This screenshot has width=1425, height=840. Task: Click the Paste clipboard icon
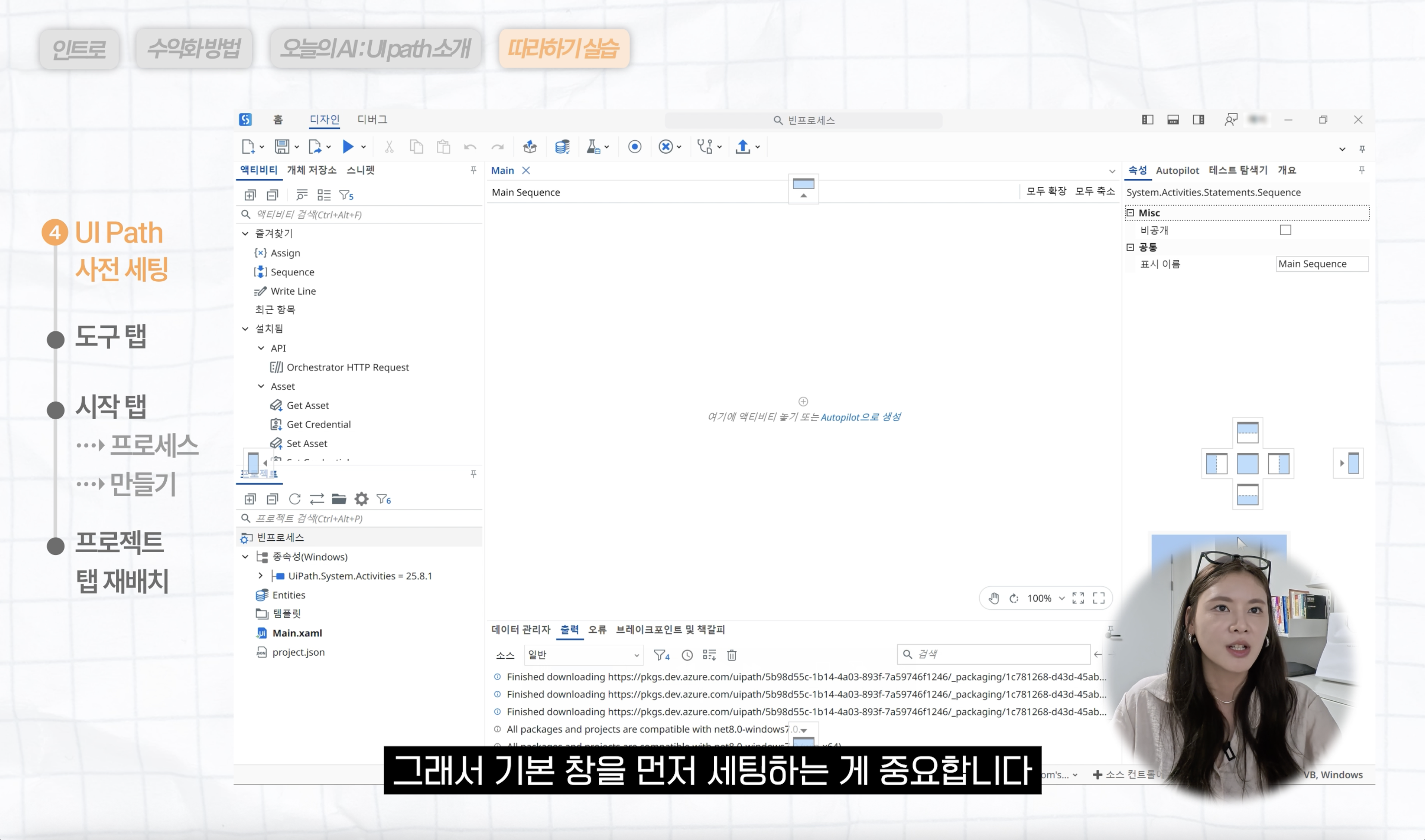coord(444,147)
